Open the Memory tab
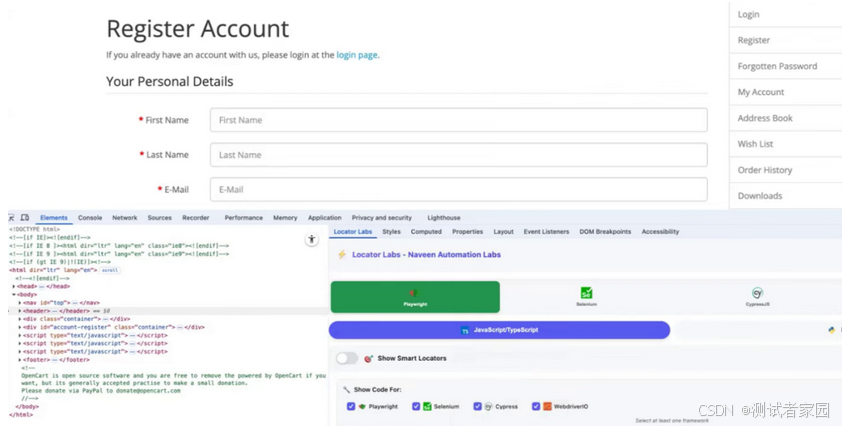Image resolution: width=842 pixels, height=426 pixels. click(x=285, y=218)
